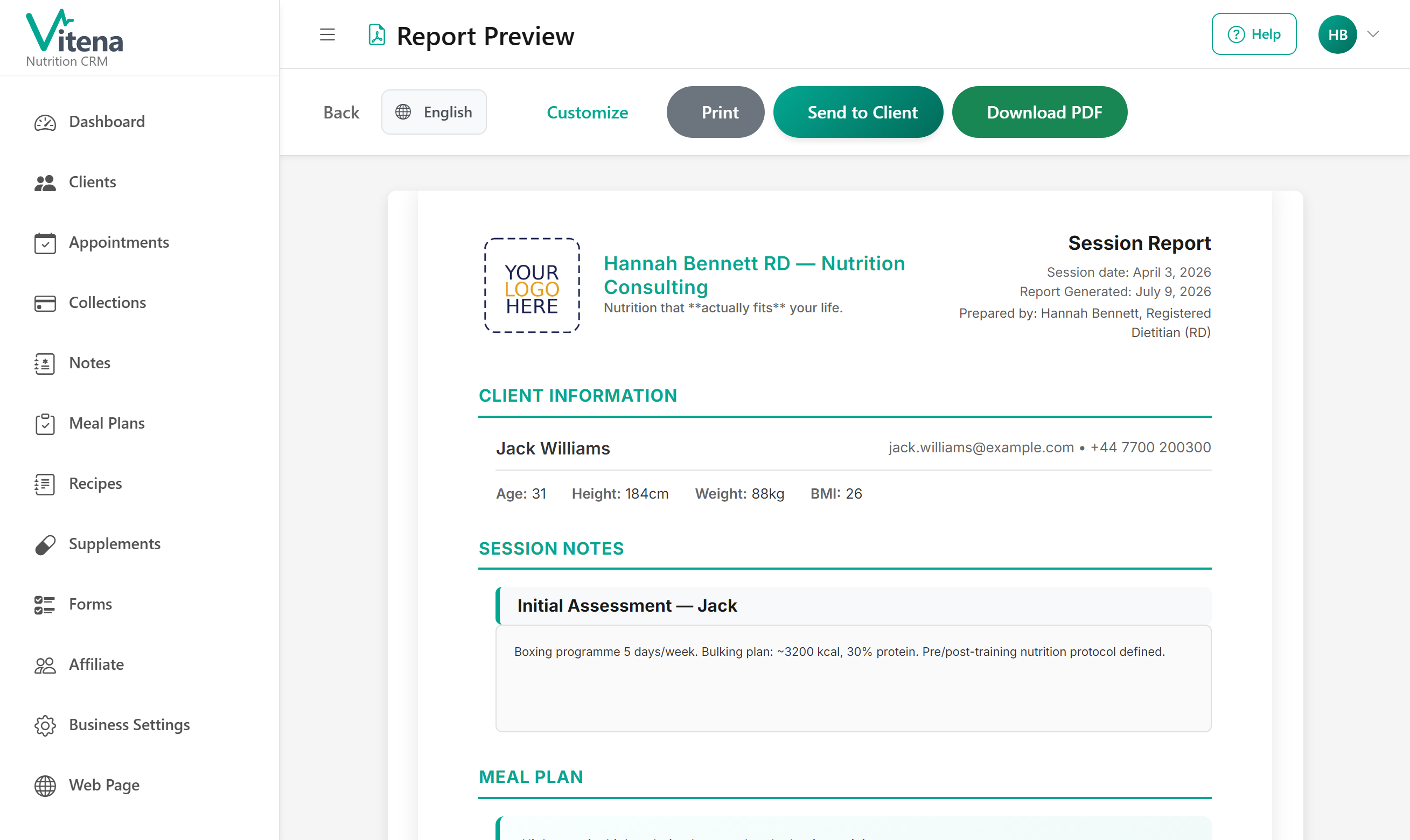Click the Recipes list icon
The height and width of the screenshot is (840, 1410).
click(x=45, y=484)
